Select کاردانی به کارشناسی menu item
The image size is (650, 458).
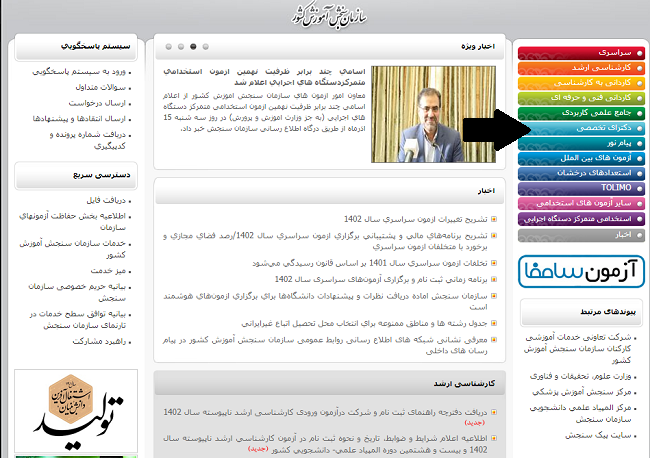click(581, 83)
